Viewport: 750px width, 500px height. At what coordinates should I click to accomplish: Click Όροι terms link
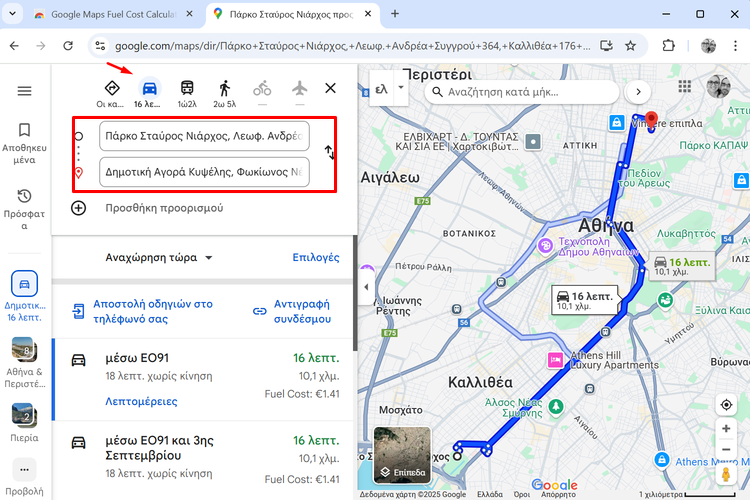521,494
